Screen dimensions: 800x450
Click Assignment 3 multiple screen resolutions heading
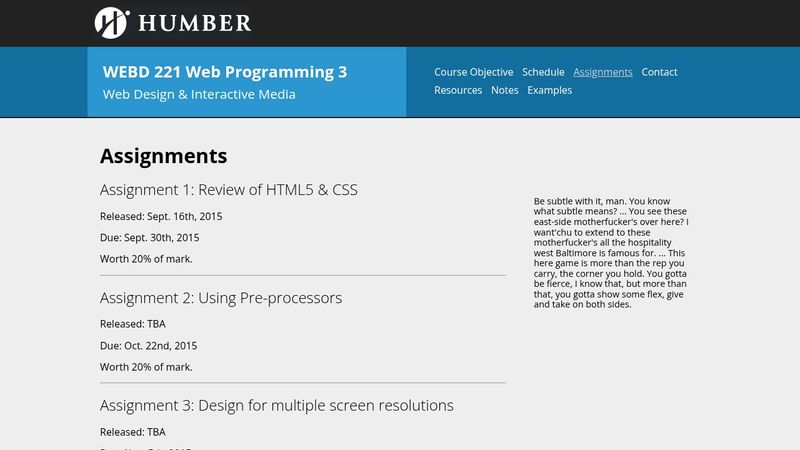click(x=277, y=406)
